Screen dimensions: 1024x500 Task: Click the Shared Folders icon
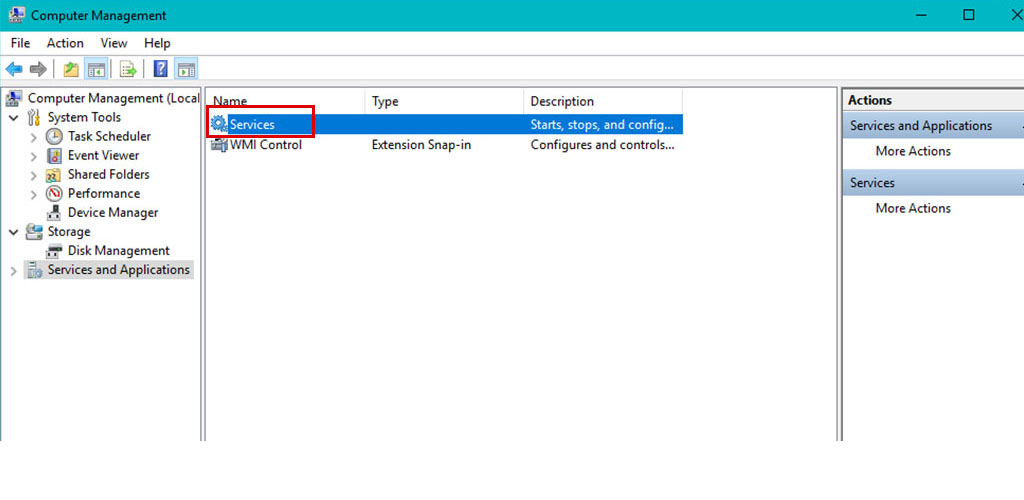(x=54, y=175)
